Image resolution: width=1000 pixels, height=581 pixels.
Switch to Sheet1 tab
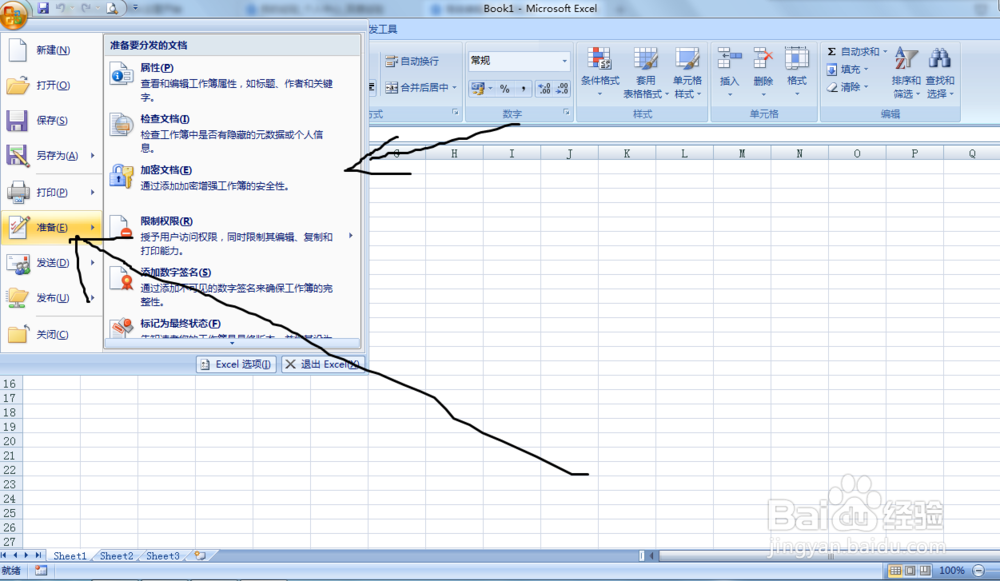pyautogui.click(x=70, y=556)
